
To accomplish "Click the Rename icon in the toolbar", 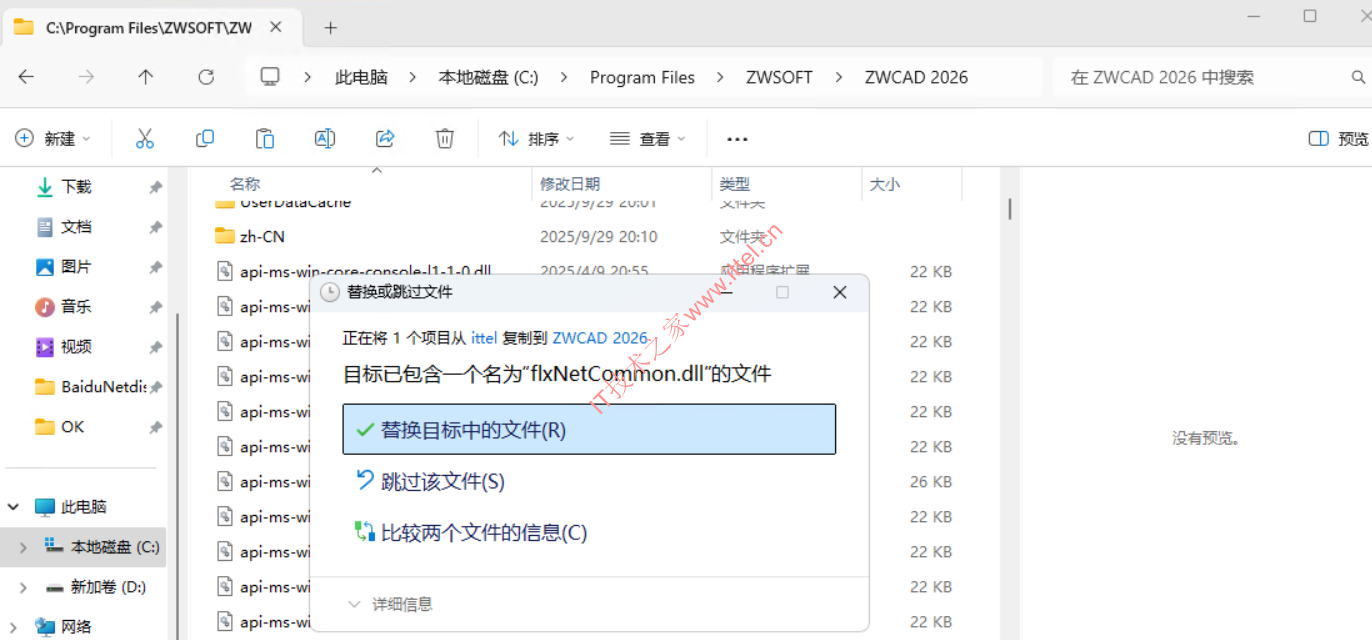I will click(325, 139).
